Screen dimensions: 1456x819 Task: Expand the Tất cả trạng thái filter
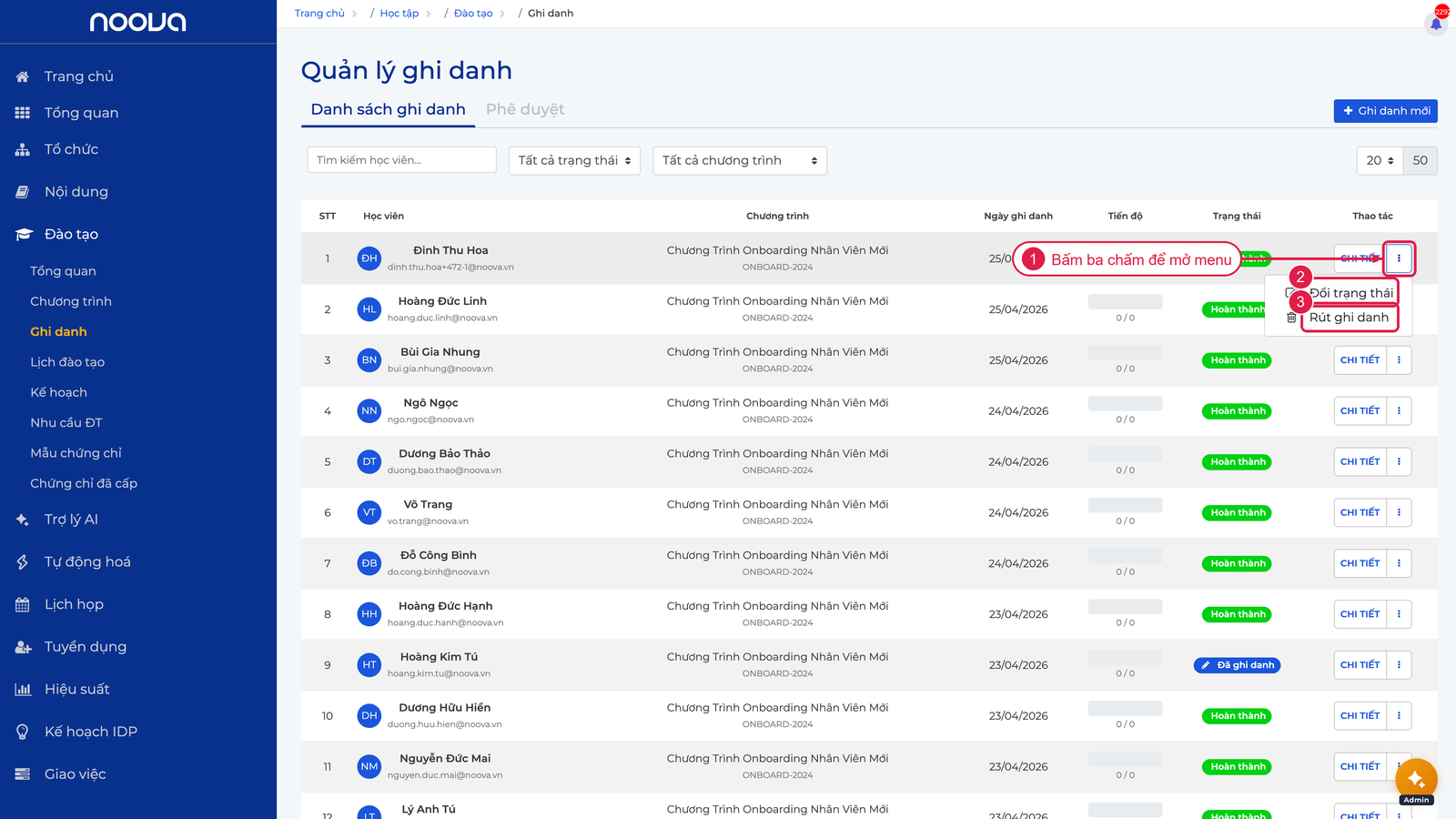coord(574,160)
